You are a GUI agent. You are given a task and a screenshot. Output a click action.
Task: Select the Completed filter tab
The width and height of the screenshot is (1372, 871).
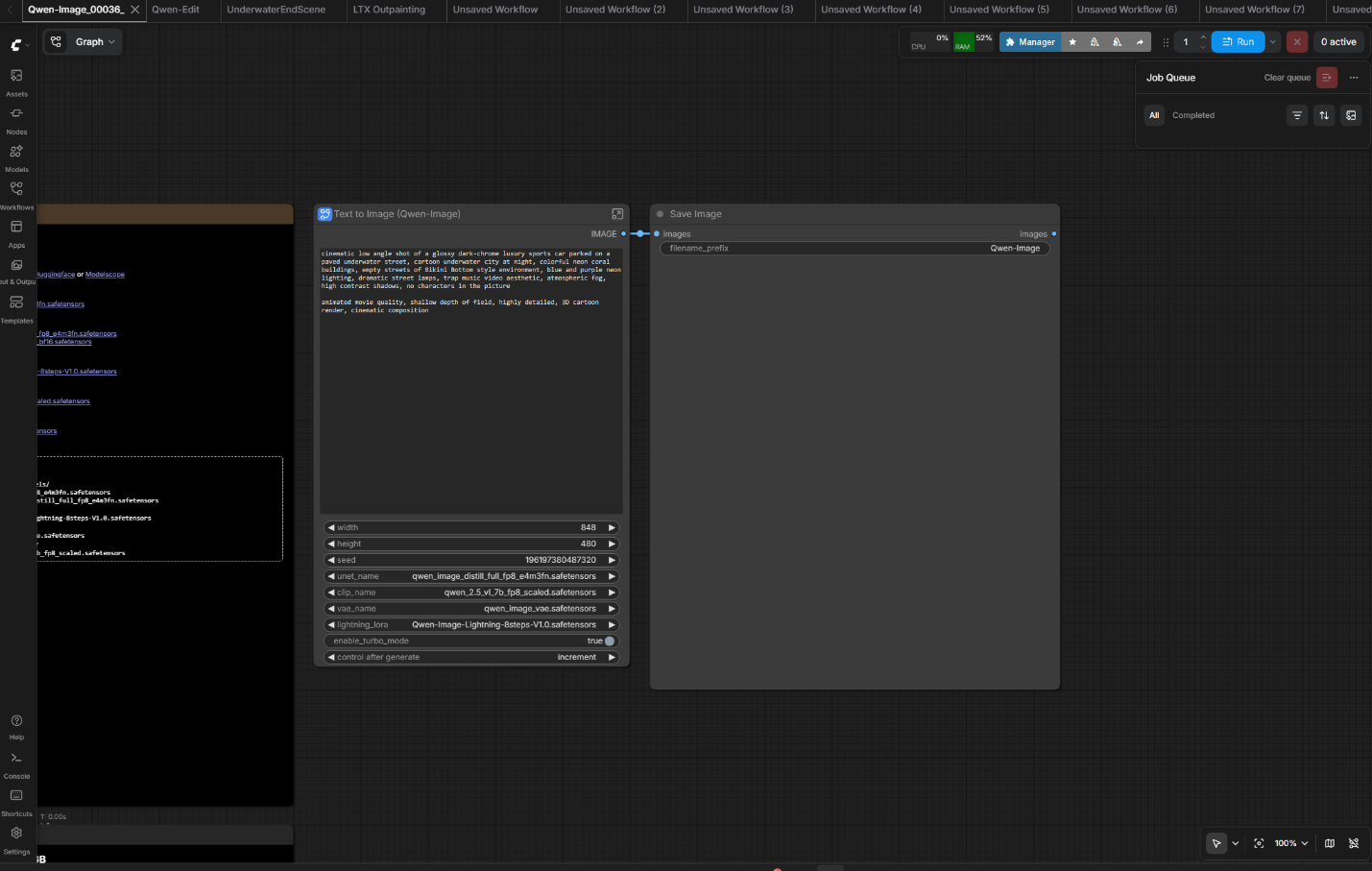tap(1193, 115)
